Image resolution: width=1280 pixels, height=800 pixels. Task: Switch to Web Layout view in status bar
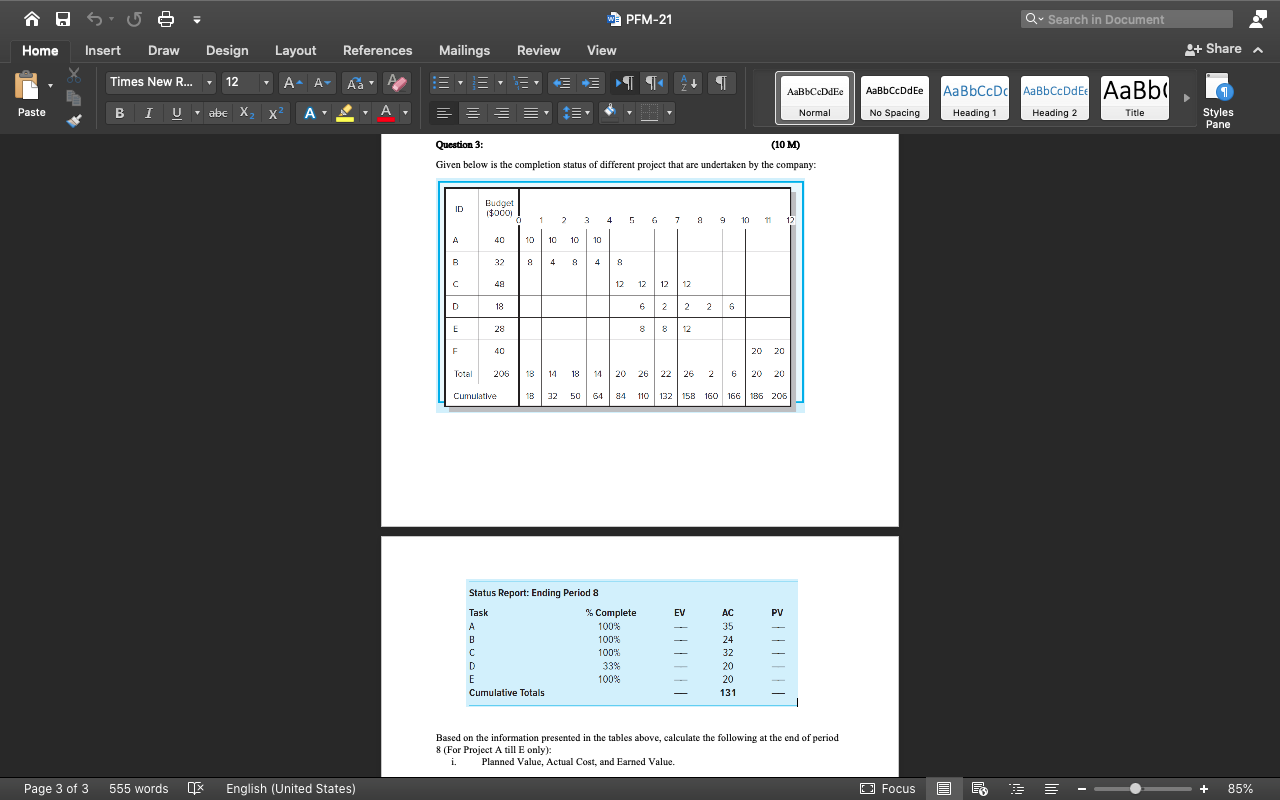point(978,788)
